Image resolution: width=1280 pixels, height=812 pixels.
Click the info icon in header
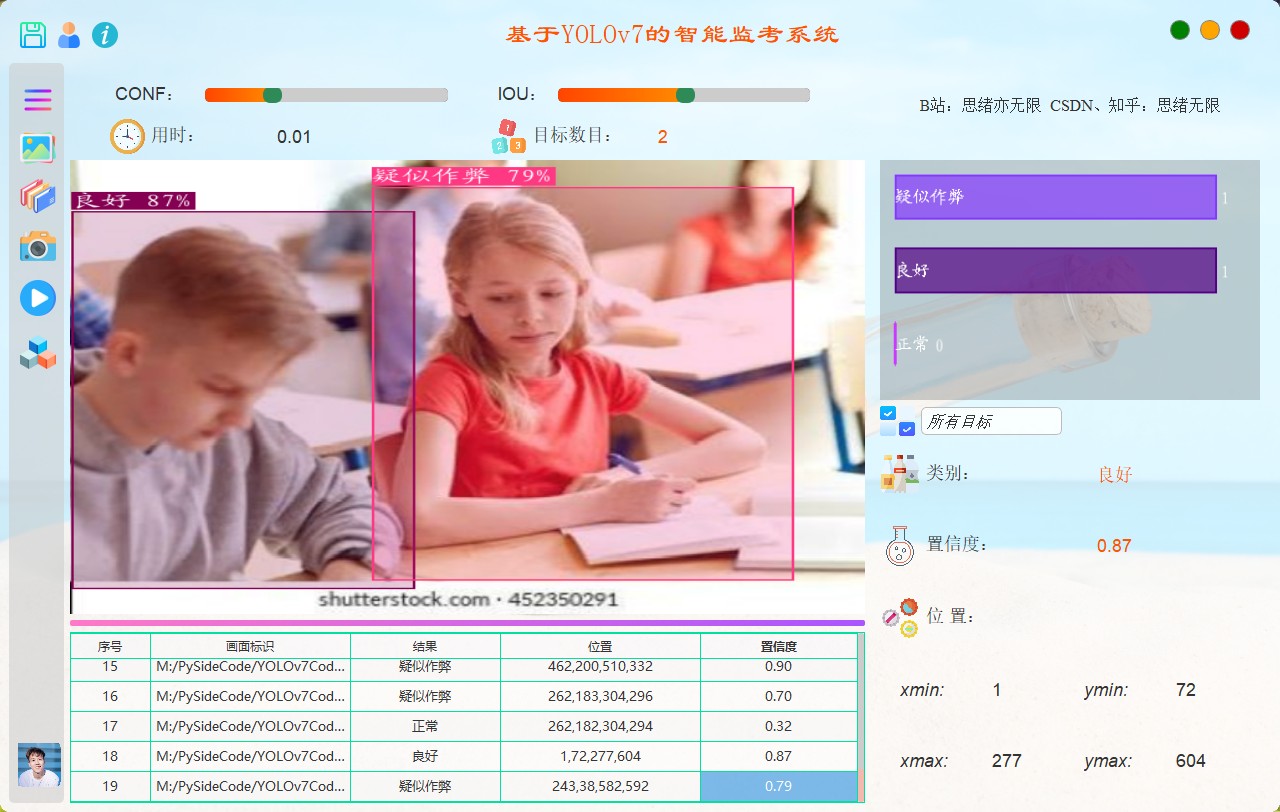pyautogui.click(x=105, y=35)
